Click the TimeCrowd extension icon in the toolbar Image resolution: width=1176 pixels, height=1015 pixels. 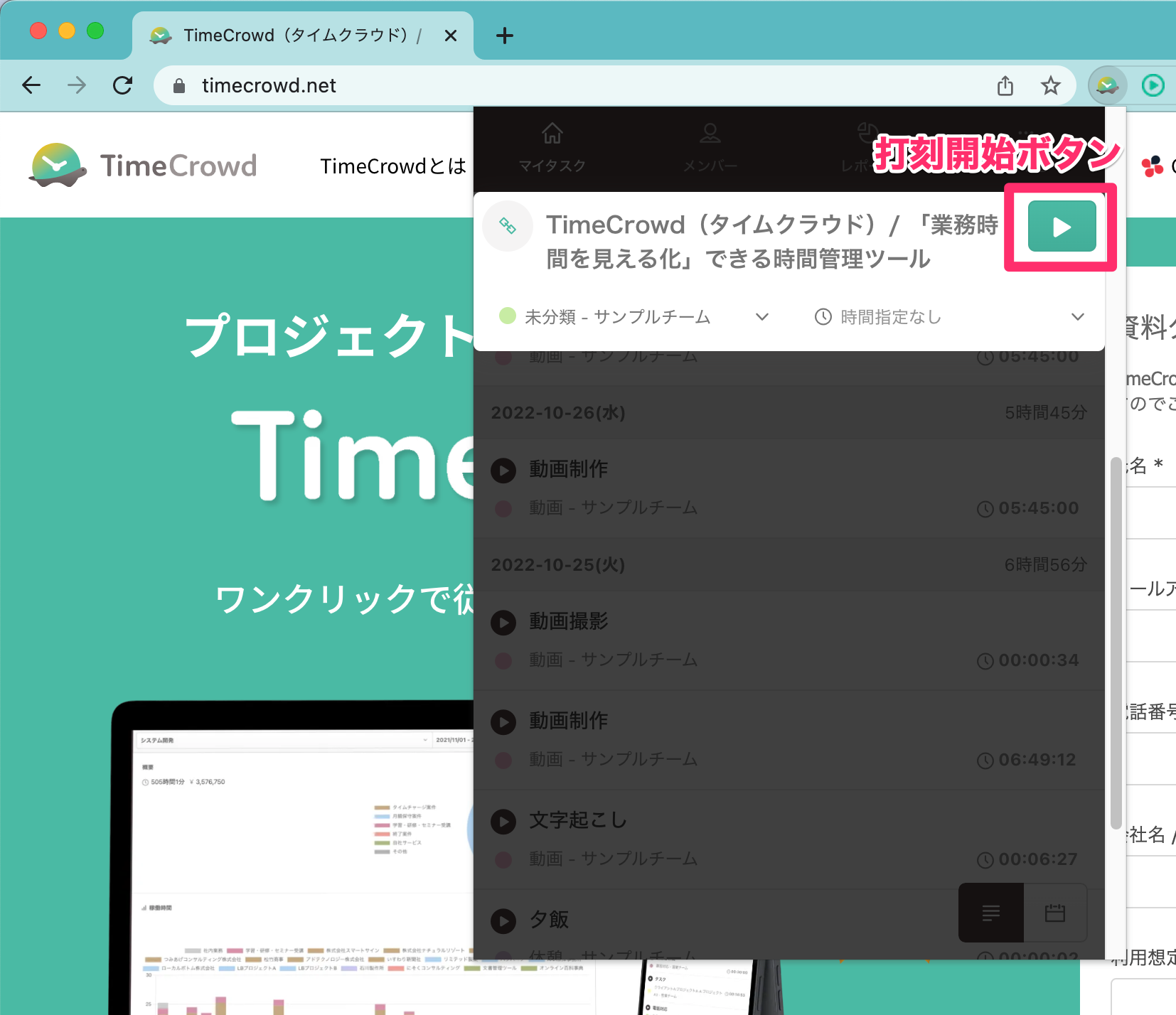pyautogui.click(x=1107, y=85)
